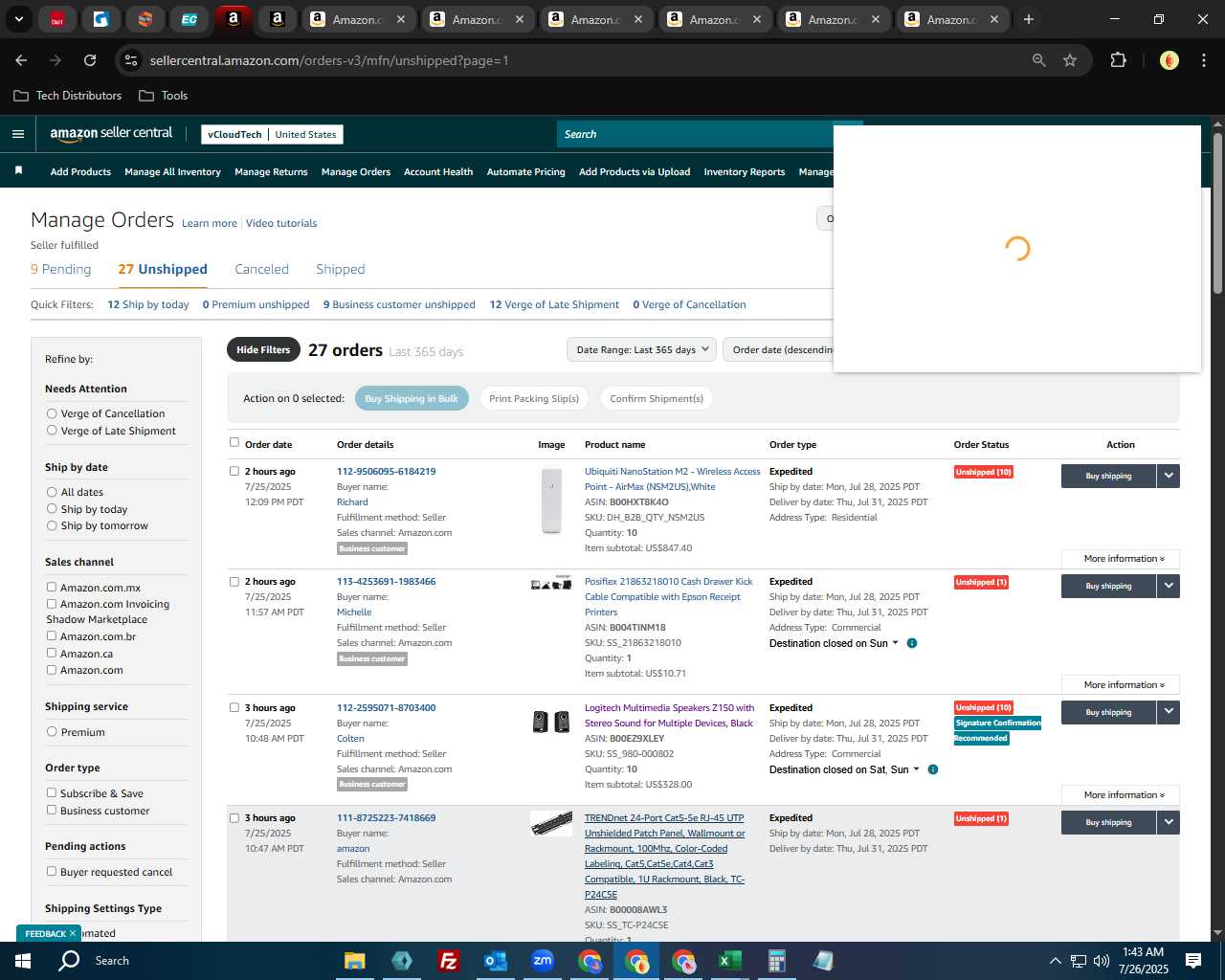Open order link 113-4253691-1983466
This screenshot has width=1225, height=980.
pyautogui.click(x=386, y=582)
